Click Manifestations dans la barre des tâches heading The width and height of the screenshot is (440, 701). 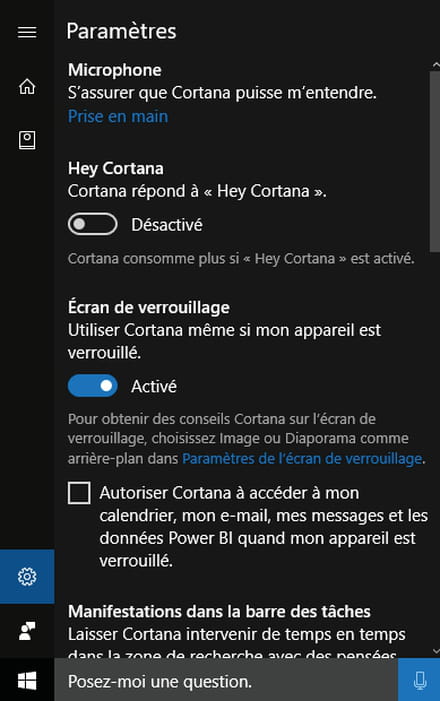[219, 611]
